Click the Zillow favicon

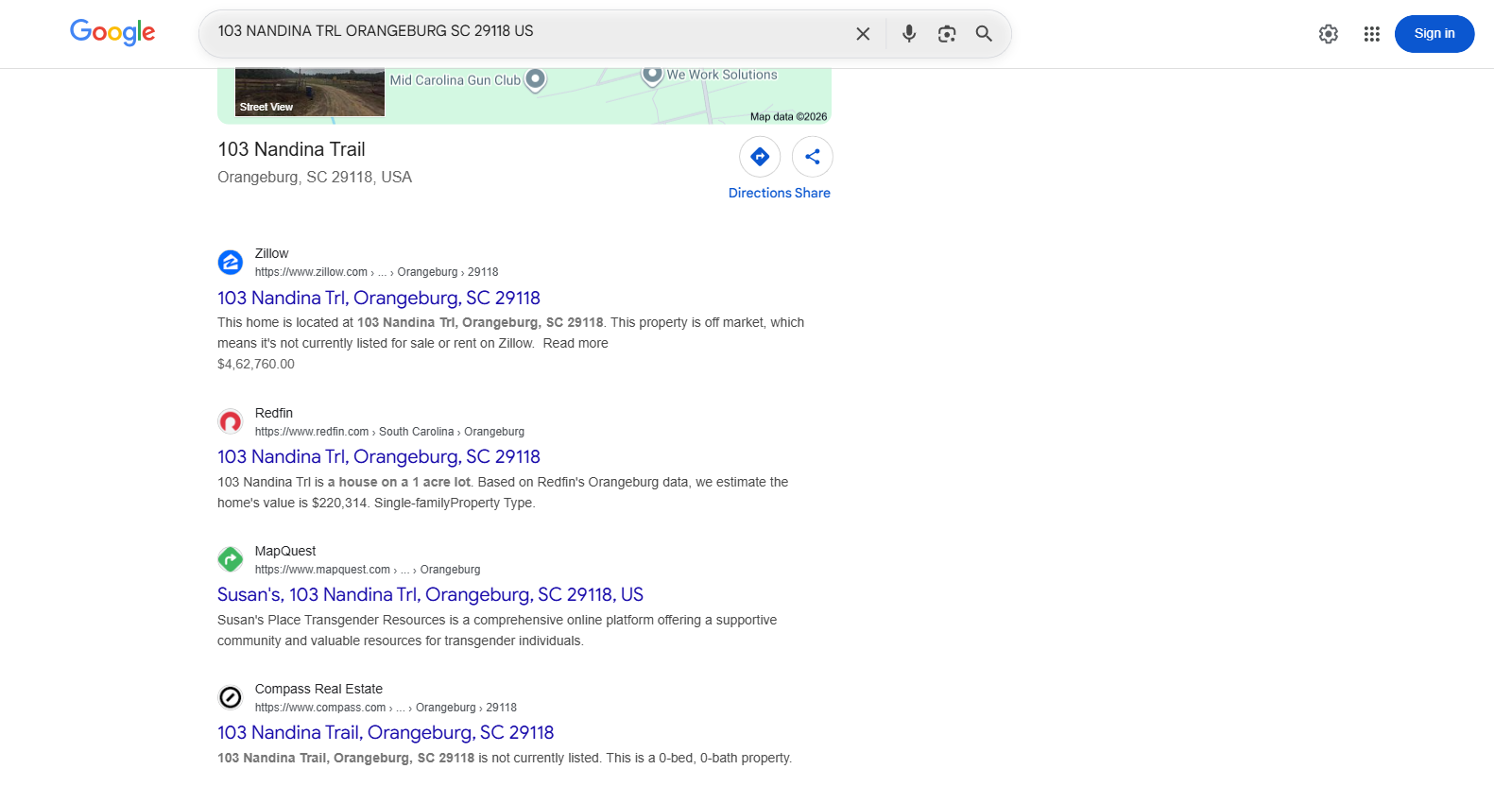231,262
